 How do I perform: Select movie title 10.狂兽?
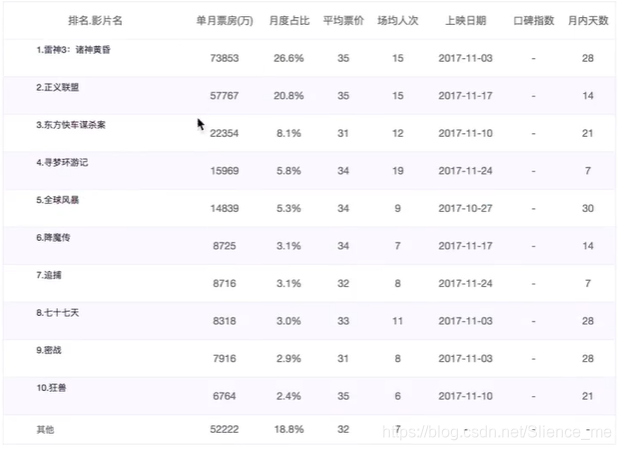[51, 387]
